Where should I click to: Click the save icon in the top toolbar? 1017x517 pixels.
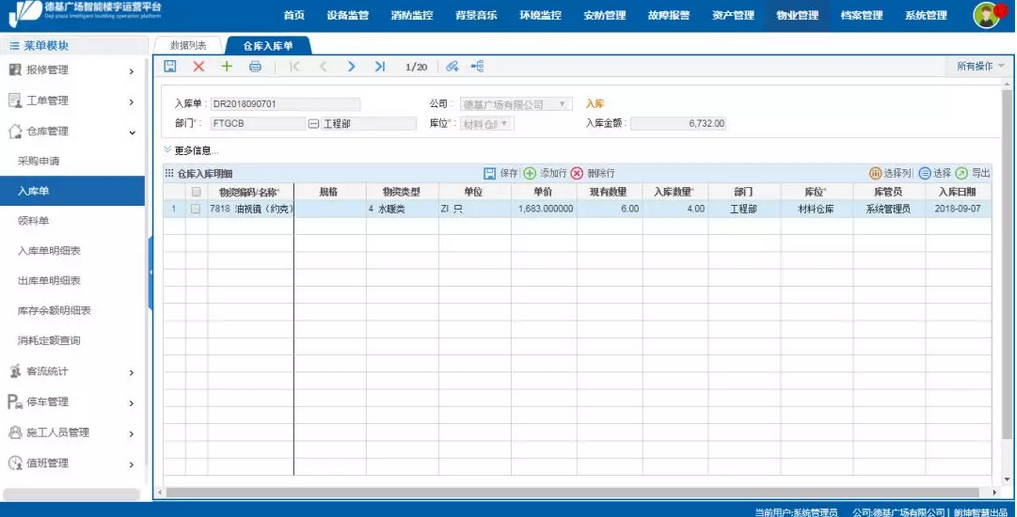pos(170,66)
